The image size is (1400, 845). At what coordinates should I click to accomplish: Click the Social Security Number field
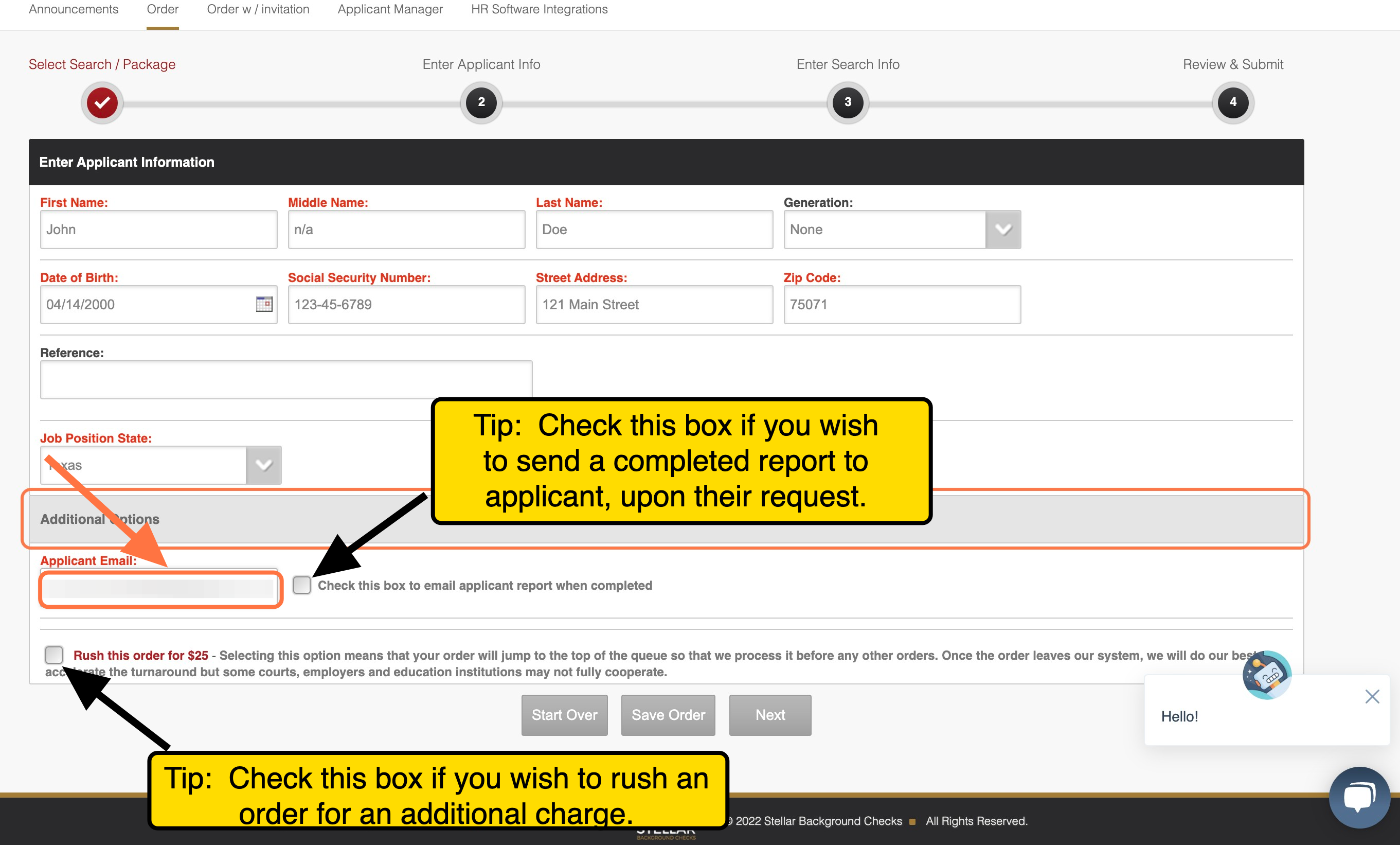[x=406, y=305]
